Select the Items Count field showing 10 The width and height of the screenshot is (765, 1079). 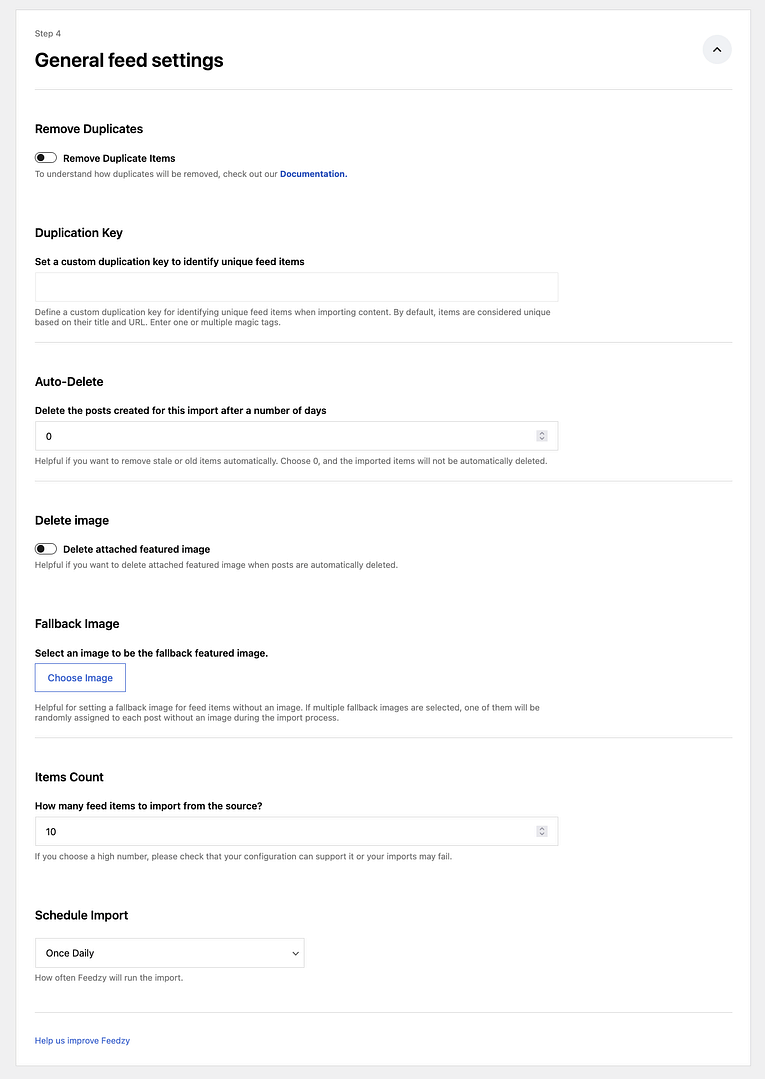(250, 831)
